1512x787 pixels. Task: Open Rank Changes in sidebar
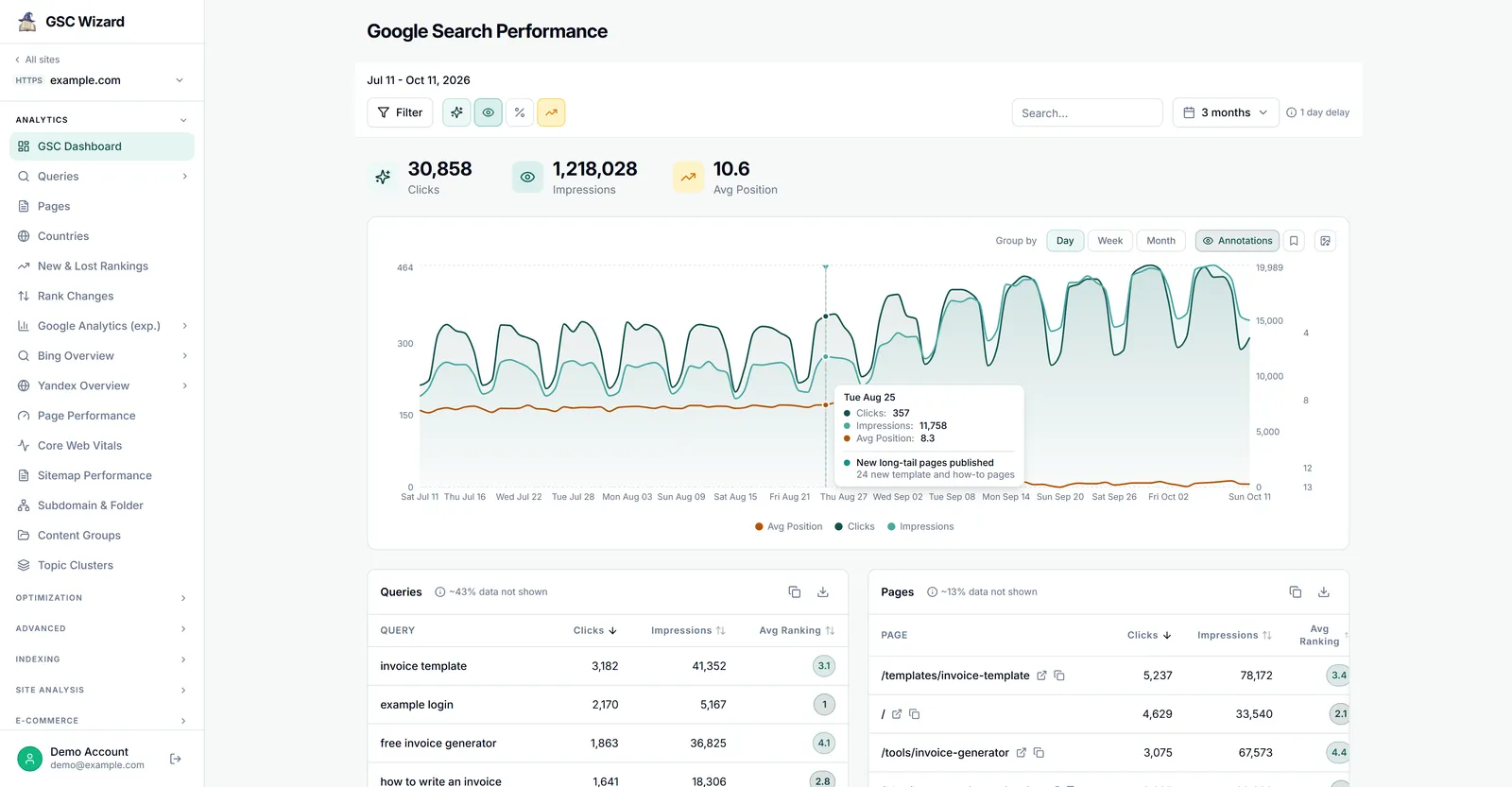pos(102,297)
